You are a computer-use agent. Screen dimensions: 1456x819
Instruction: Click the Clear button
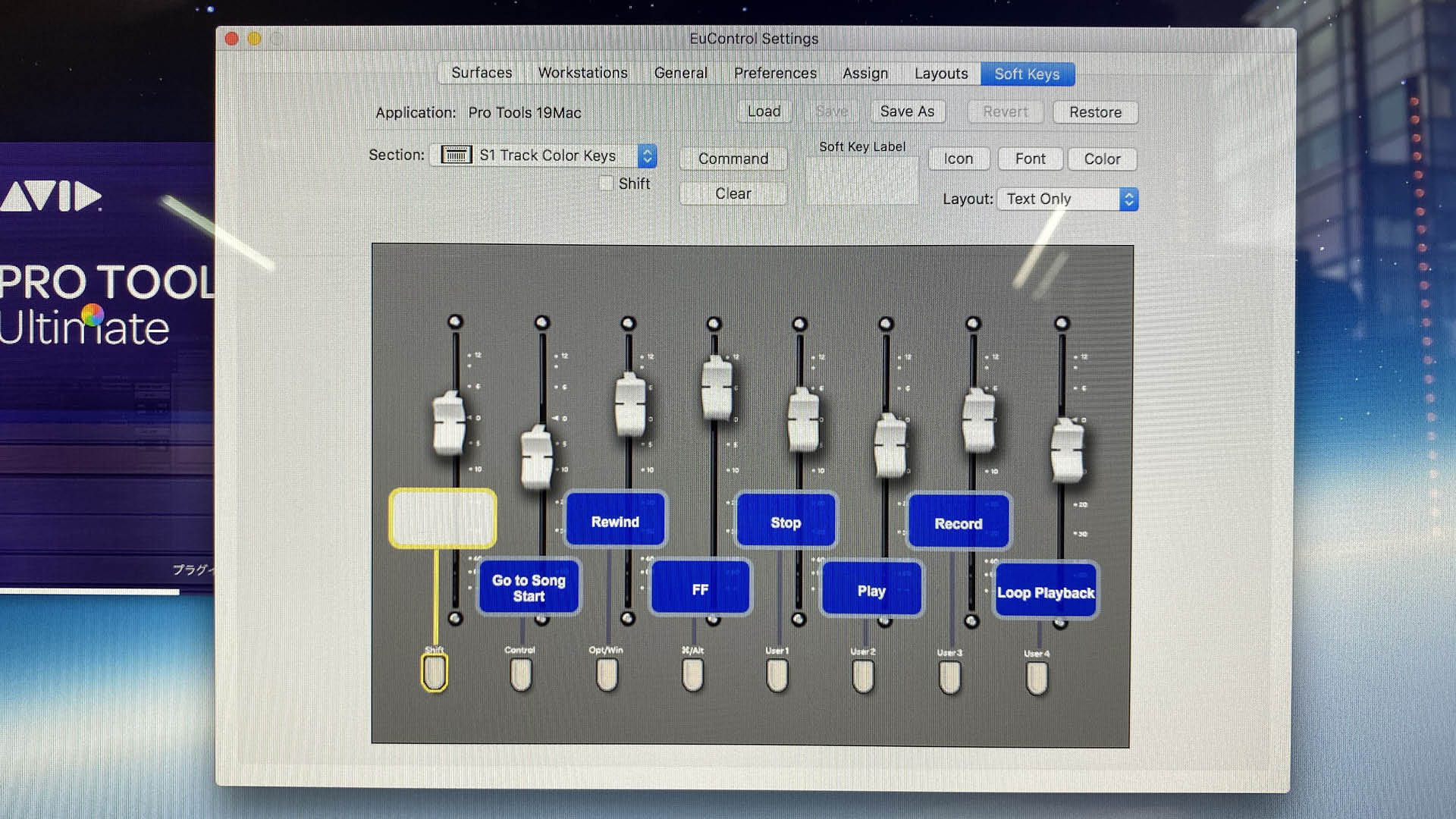(x=732, y=193)
